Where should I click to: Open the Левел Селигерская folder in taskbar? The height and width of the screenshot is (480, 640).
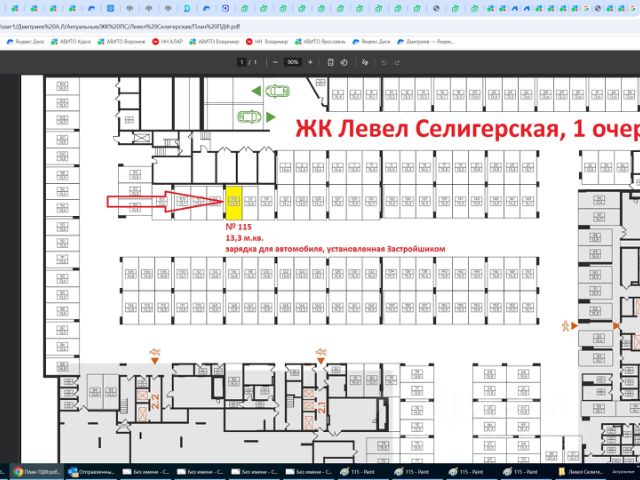[x=582, y=472]
